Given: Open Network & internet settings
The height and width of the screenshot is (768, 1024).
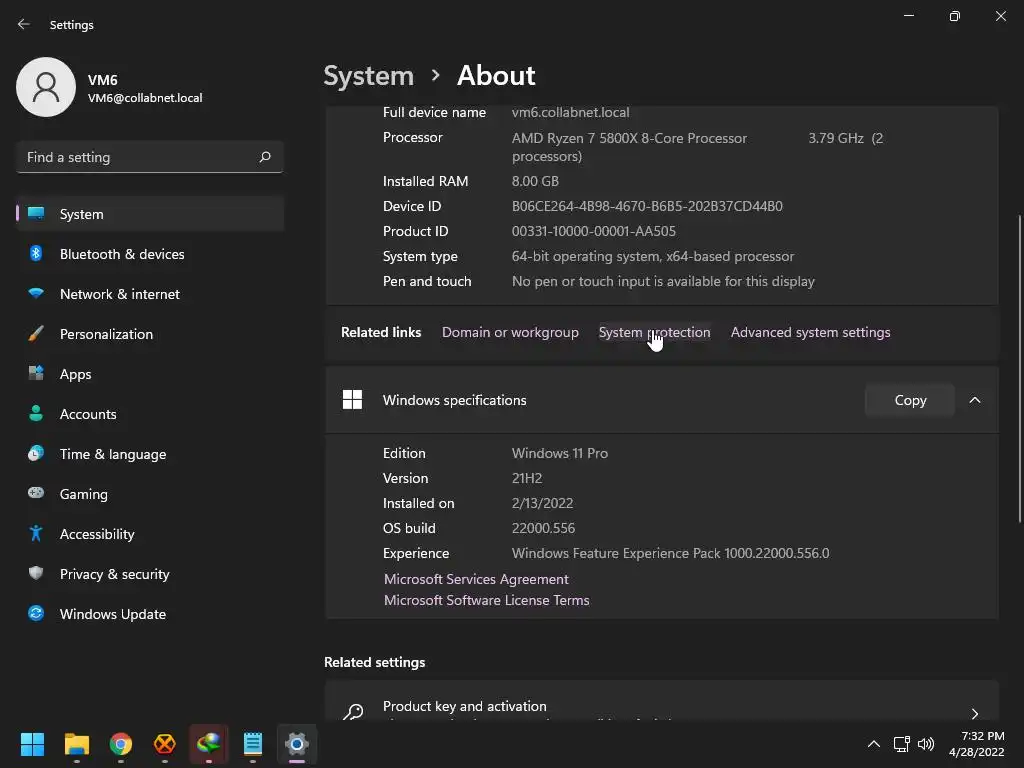Looking at the screenshot, I should tap(150, 294).
